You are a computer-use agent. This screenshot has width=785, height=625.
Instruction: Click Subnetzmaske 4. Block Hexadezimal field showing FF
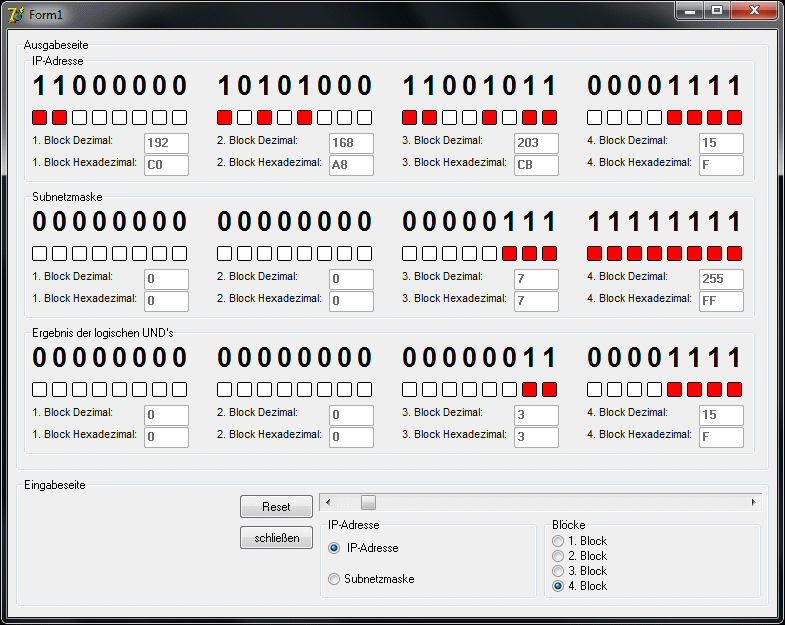(721, 301)
